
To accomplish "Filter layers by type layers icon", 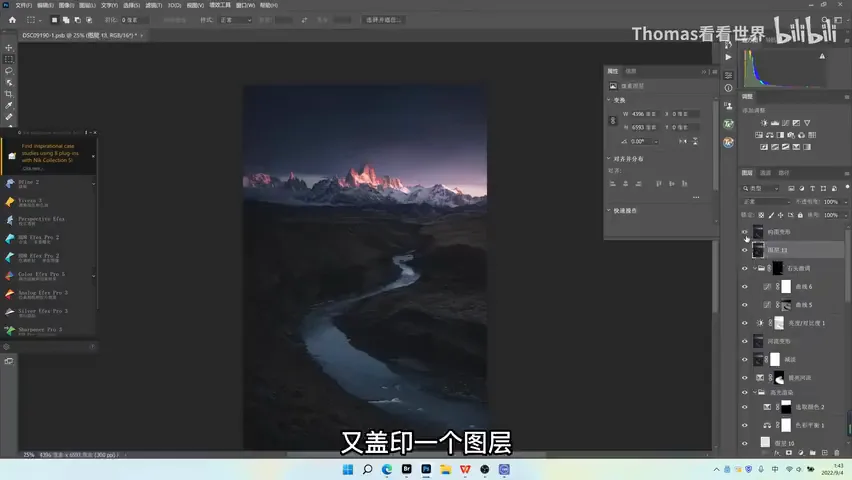I will click(x=812, y=189).
